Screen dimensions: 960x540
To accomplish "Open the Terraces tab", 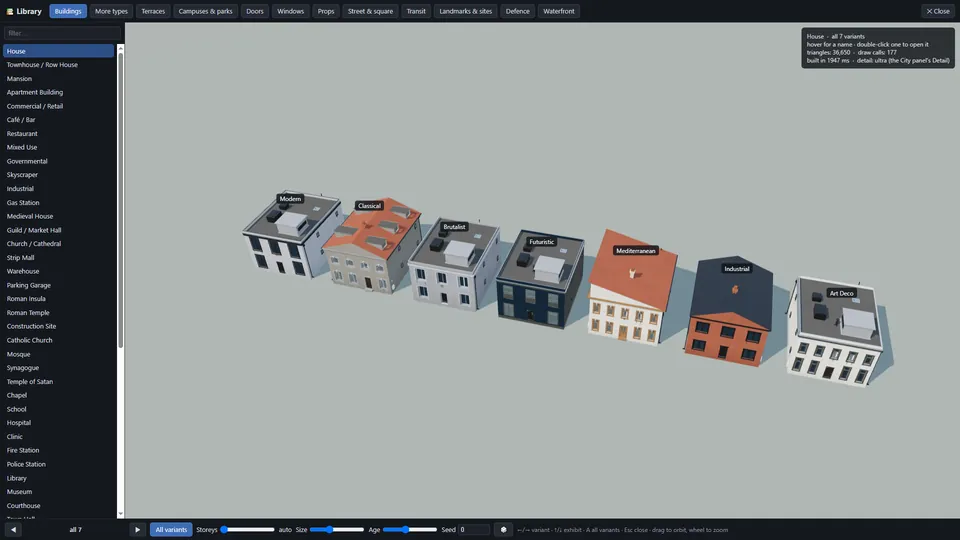I will [153, 11].
